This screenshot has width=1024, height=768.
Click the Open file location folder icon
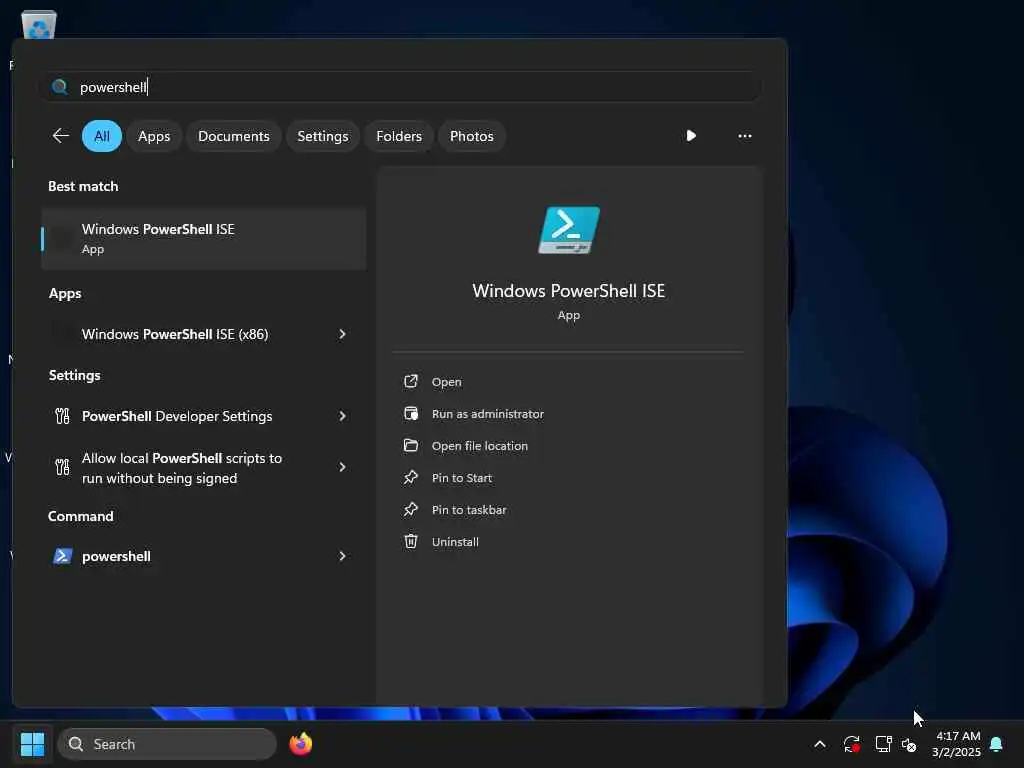click(411, 445)
